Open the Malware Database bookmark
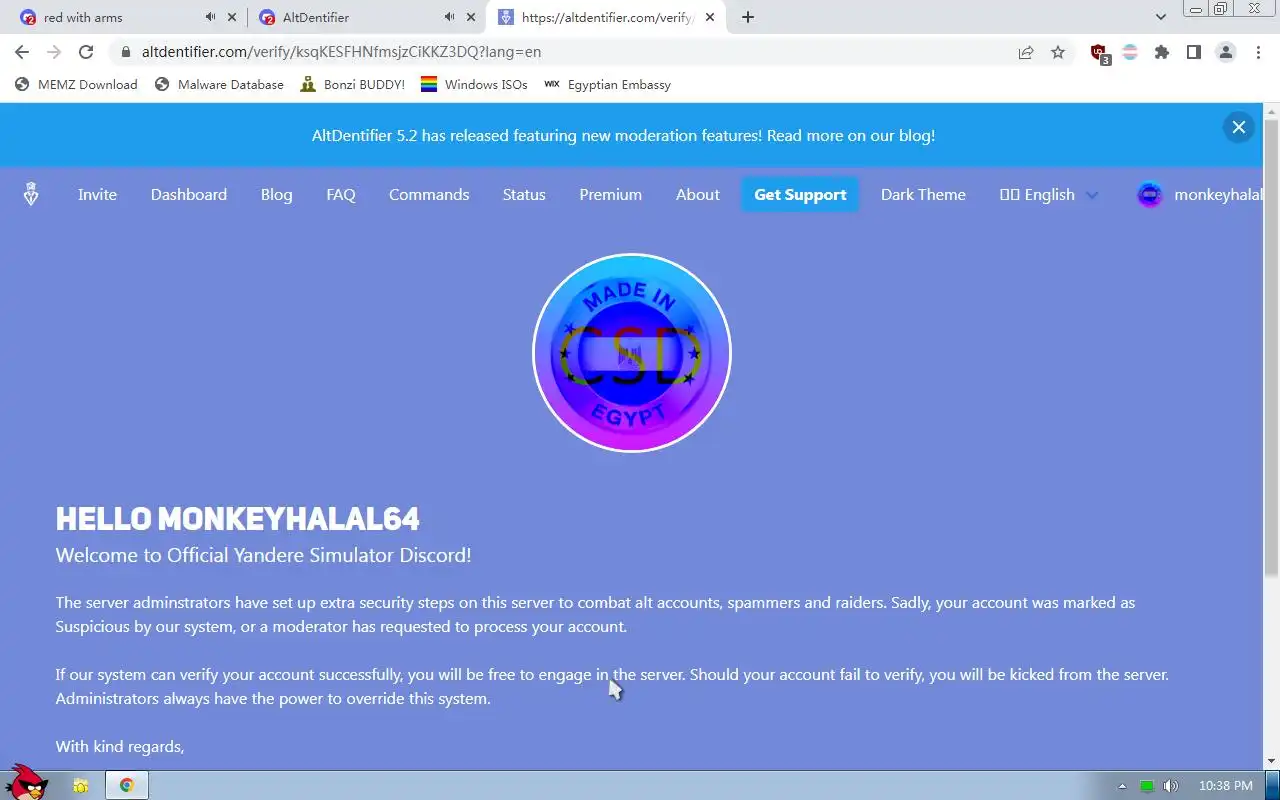This screenshot has width=1280, height=800. pos(219,85)
